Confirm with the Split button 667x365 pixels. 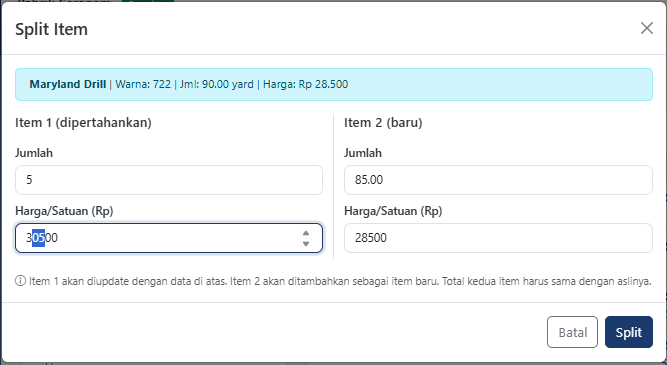(629, 332)
